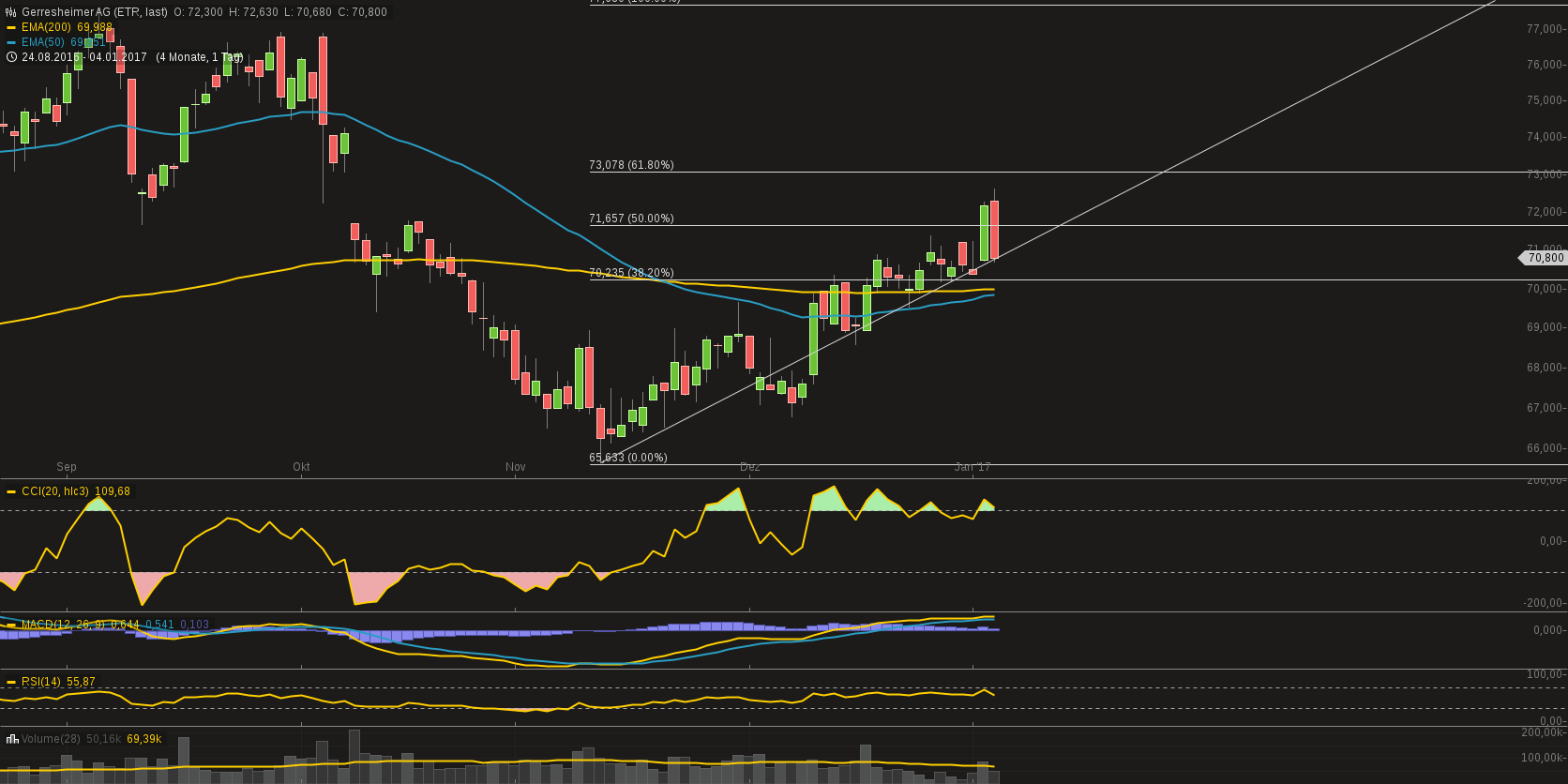This screenshot has height=784, width=1568.
Task: Click the current price tag 70,800 on axis
Action: click(1544, 257)
